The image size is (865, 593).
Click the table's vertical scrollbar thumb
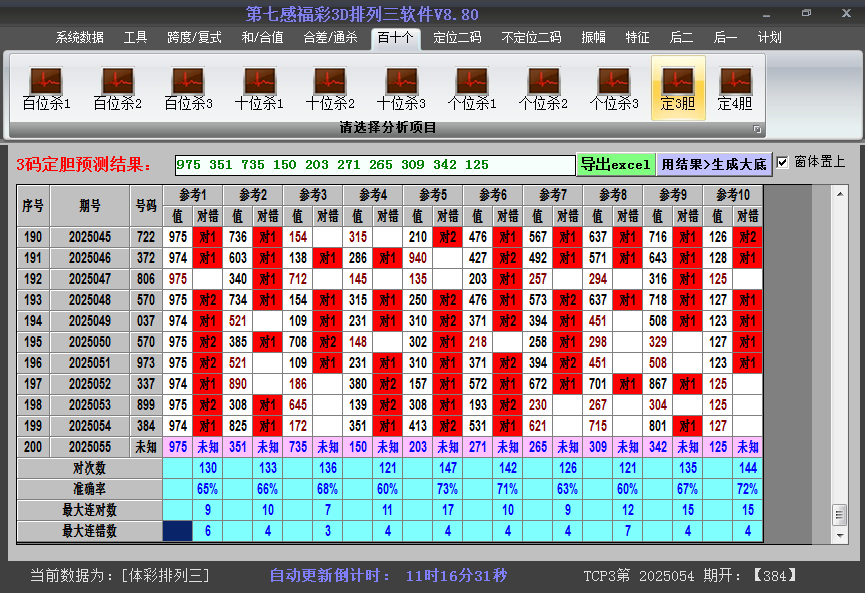(839, 513)
